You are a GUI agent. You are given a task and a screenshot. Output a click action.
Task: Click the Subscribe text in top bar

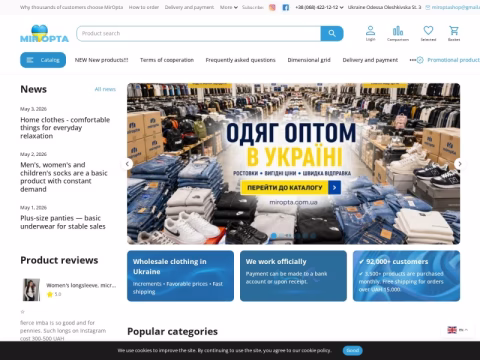pyautogui.click(x=253, y=7)
